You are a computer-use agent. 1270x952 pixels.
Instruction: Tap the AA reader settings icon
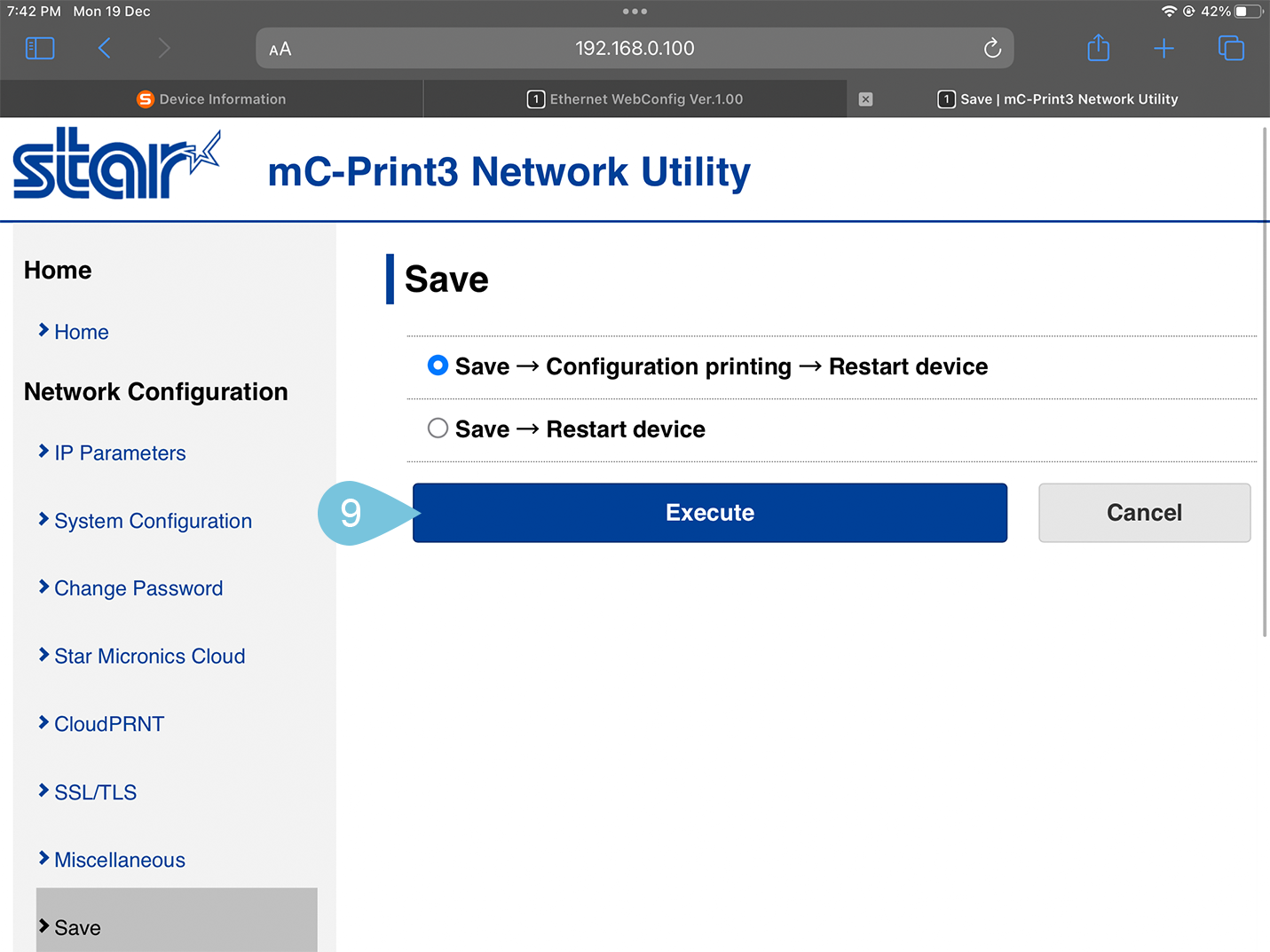click(280, 49)
